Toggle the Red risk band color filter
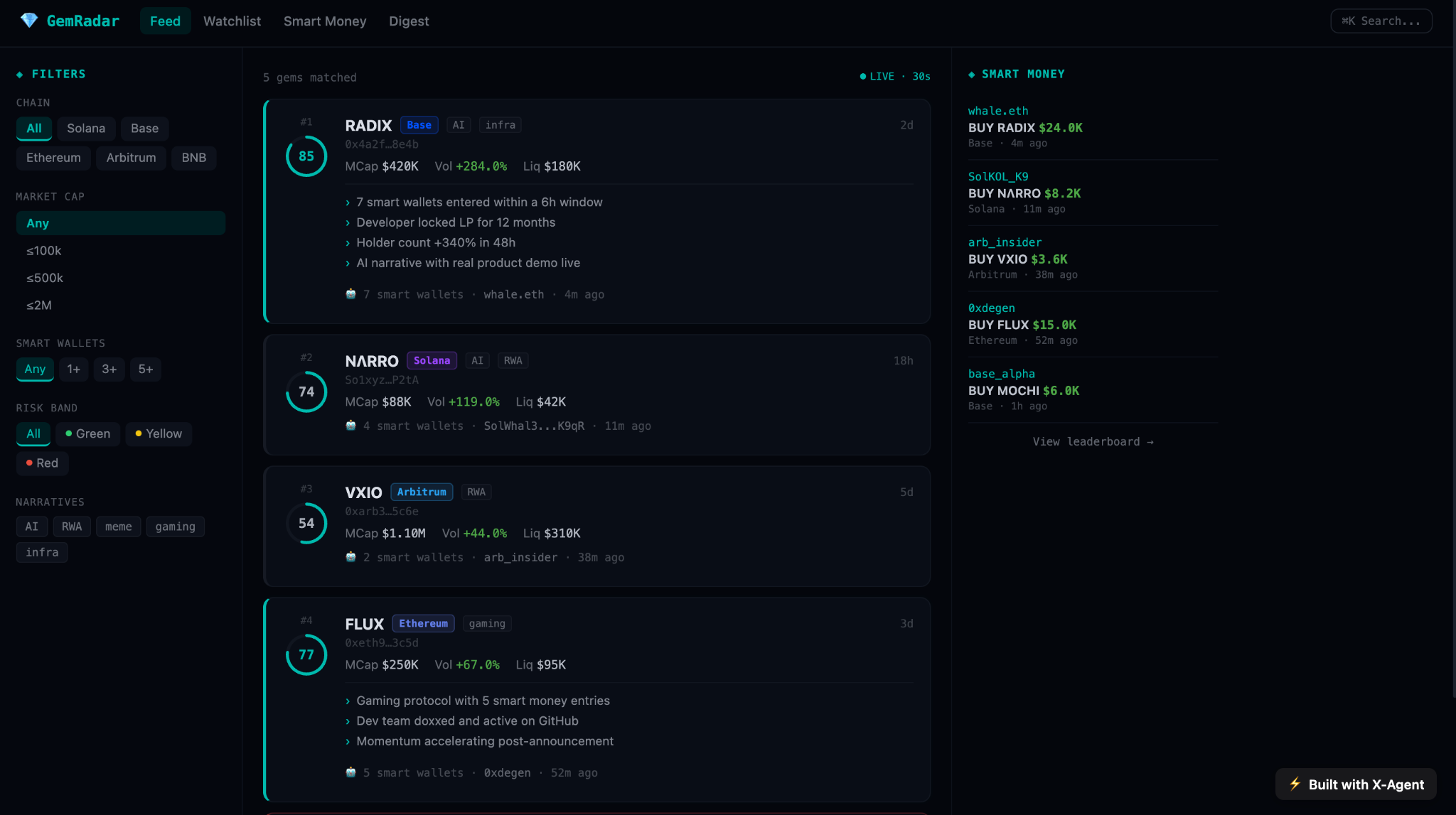 [42, 463]
